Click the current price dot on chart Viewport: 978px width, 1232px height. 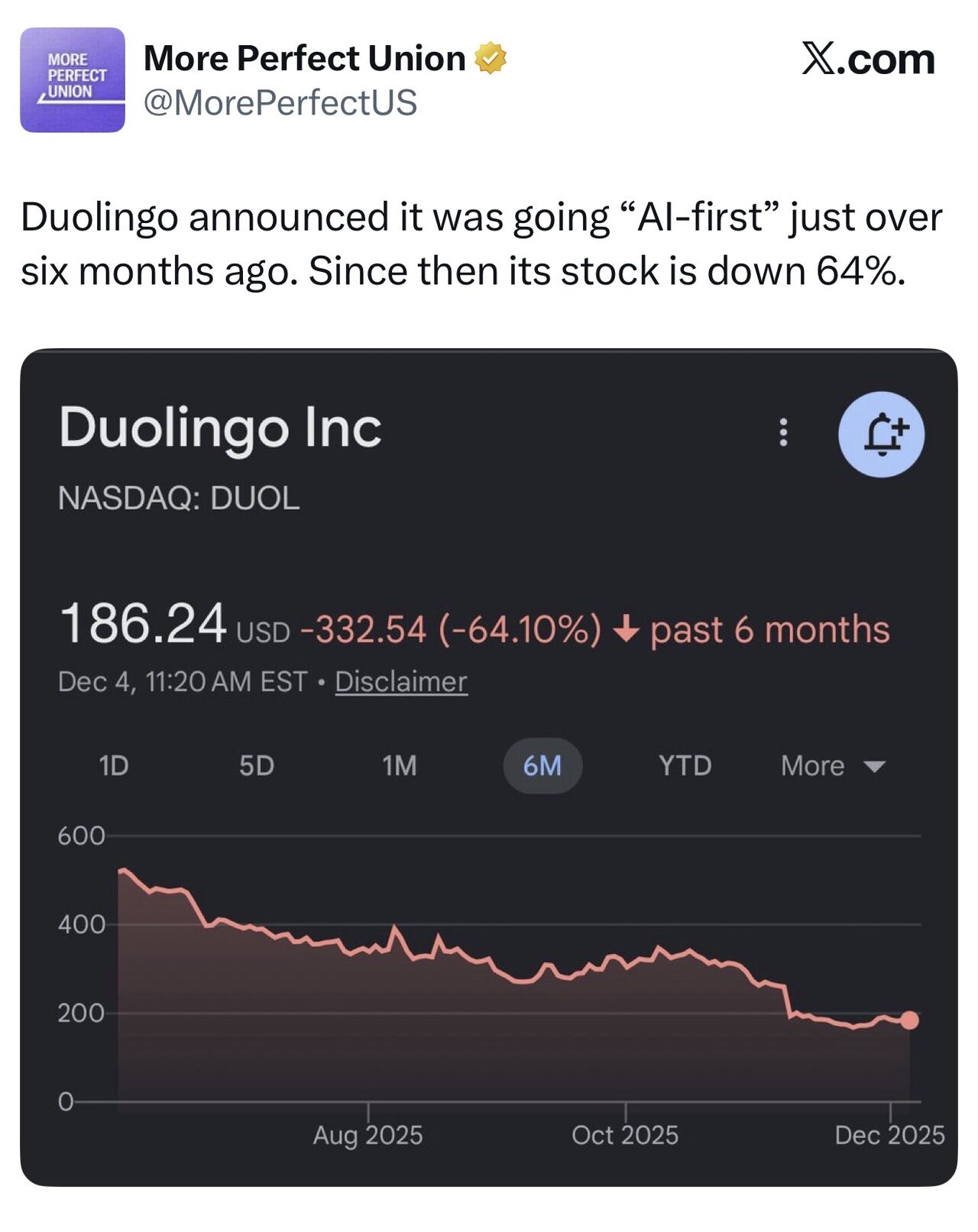coord(909,1020)
